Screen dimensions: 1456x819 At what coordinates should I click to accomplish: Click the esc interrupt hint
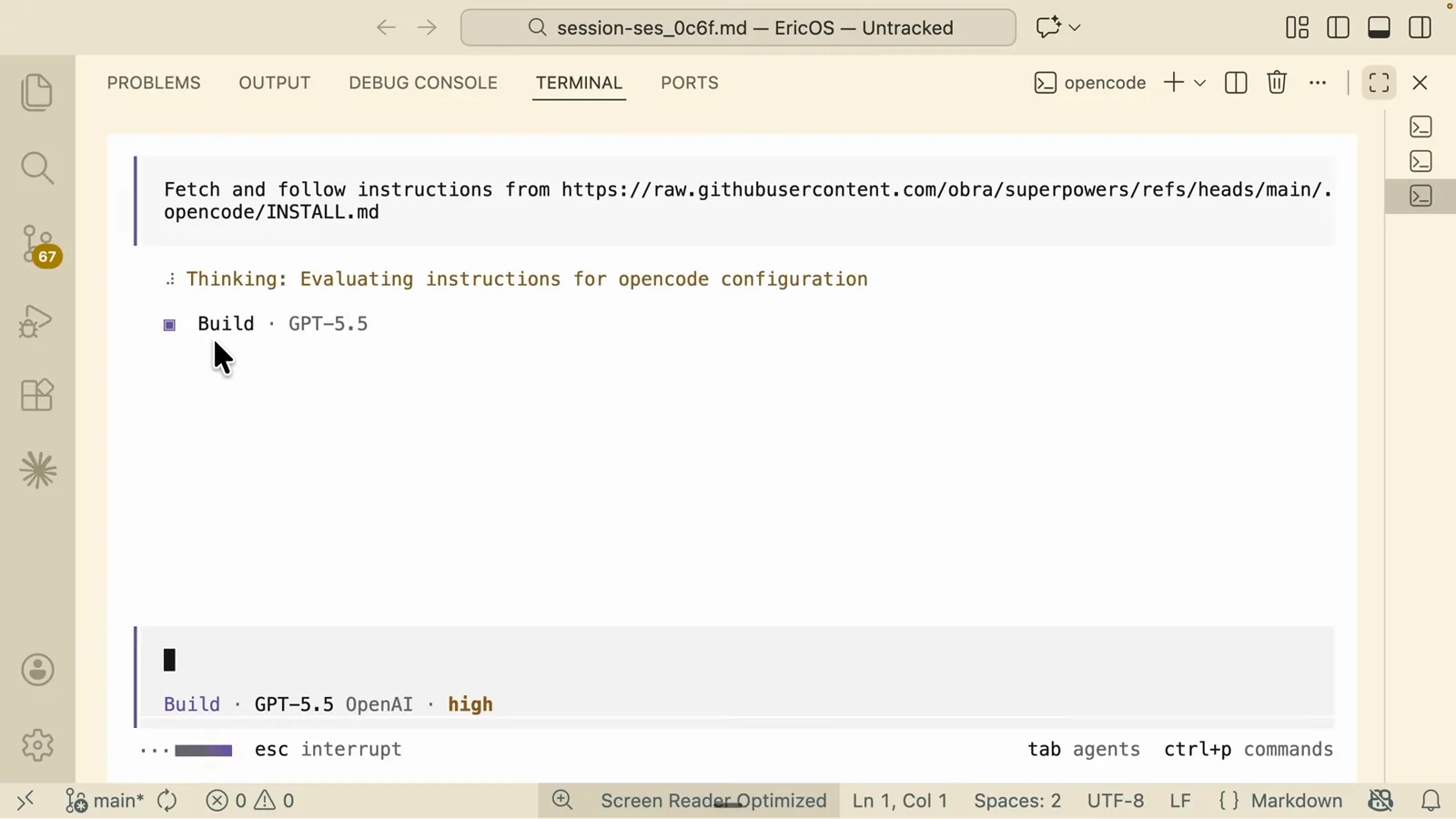(x=328, y=749)
